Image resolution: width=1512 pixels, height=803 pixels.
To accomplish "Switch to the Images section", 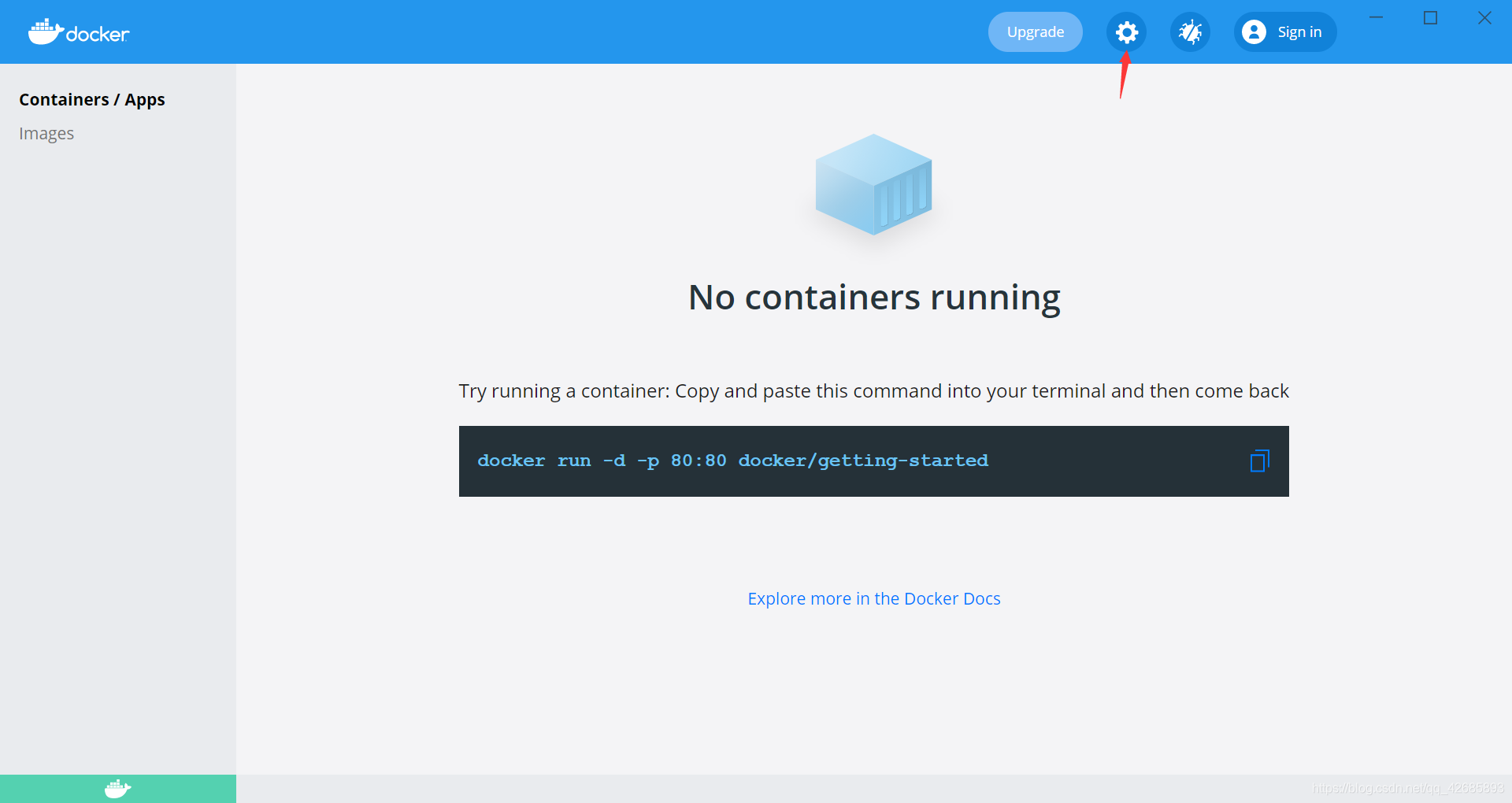I will [x=46, y=134].
